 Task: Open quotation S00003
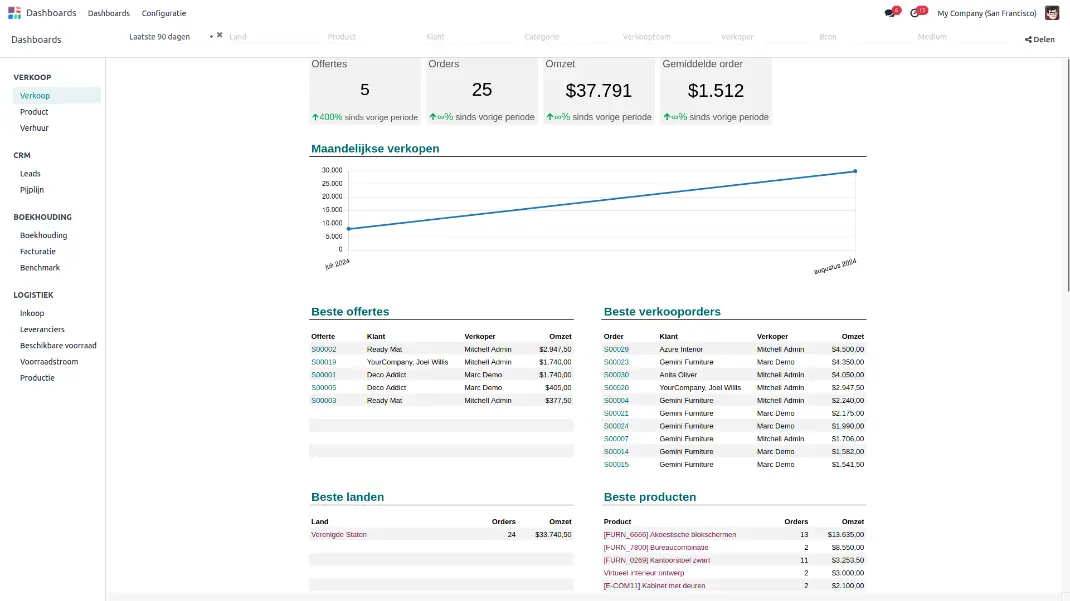pos(323,400)
